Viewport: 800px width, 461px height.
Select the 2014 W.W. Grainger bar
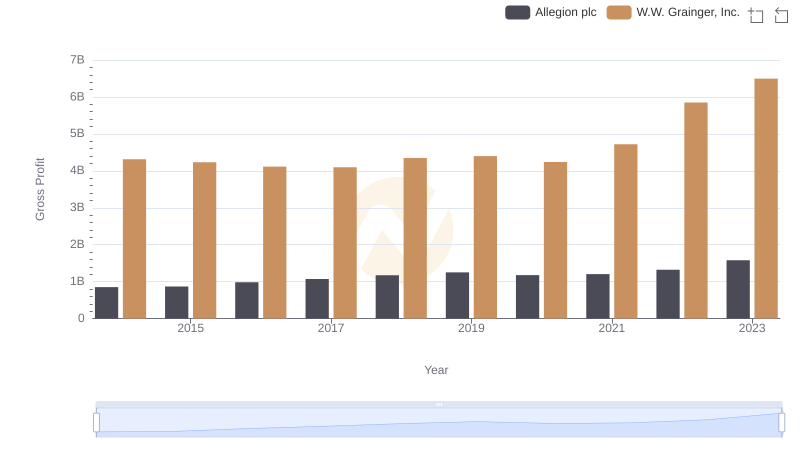(x=134, y=239)
